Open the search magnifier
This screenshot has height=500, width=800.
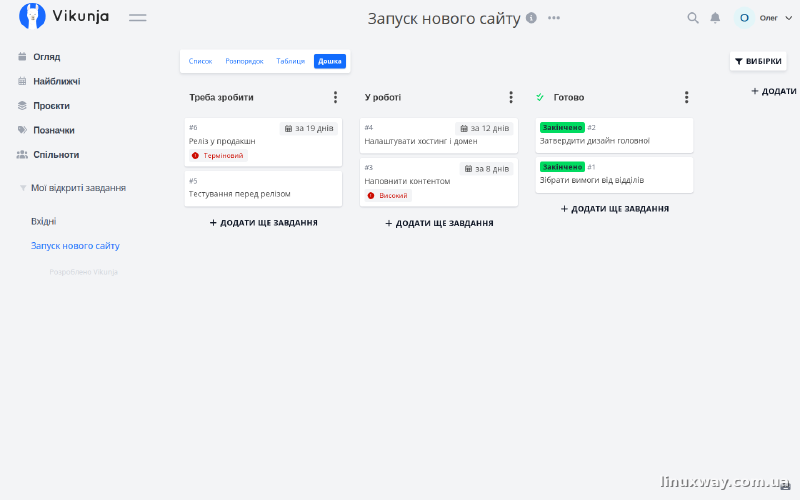tap(692, 18)
